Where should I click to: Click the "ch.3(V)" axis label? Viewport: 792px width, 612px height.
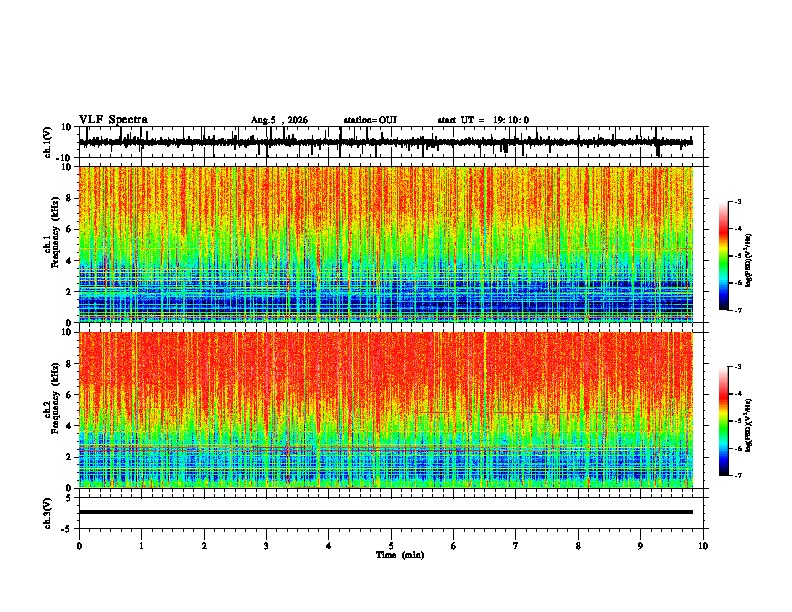pos(48,513)
